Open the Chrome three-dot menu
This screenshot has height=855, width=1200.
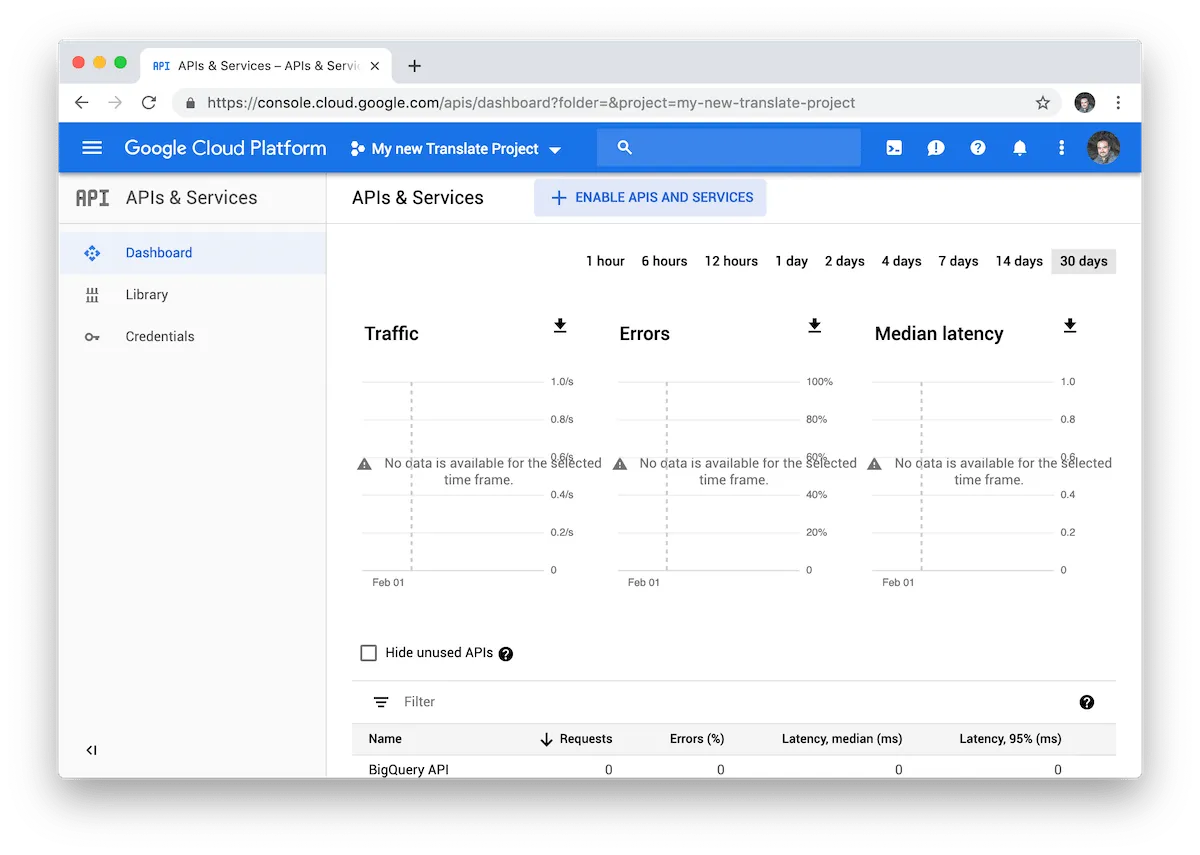point(1118,103)
